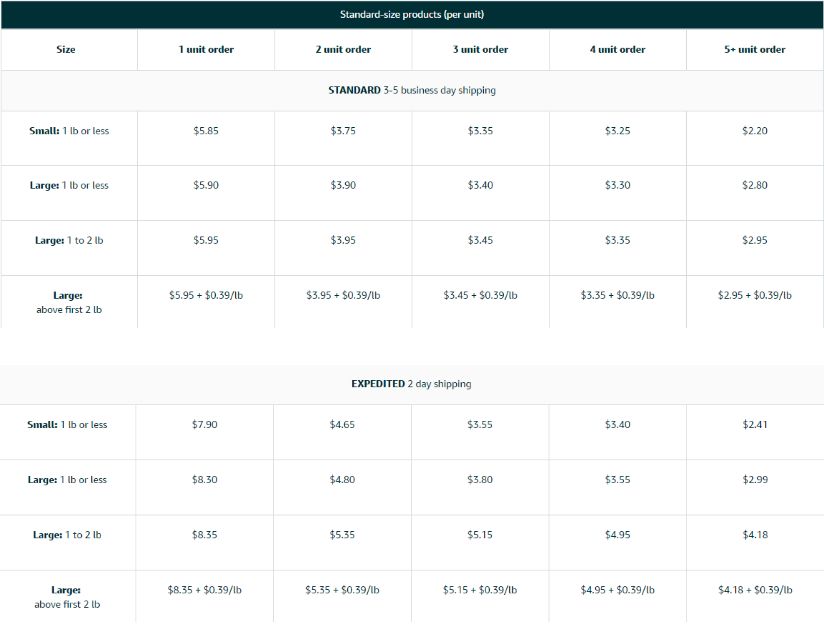
Task: Select the $7.90 expedited small price
Action: click(204, 425)
